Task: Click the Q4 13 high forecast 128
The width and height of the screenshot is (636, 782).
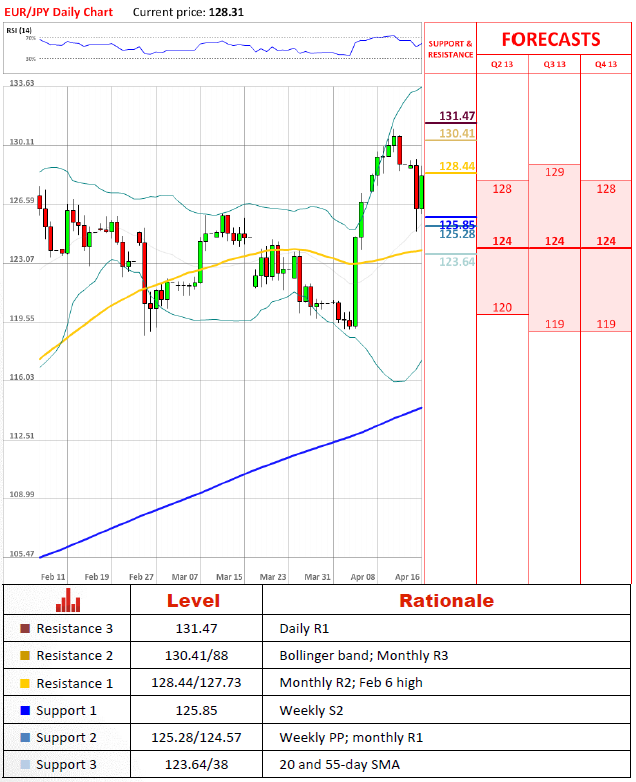Action: pos(606,189)
